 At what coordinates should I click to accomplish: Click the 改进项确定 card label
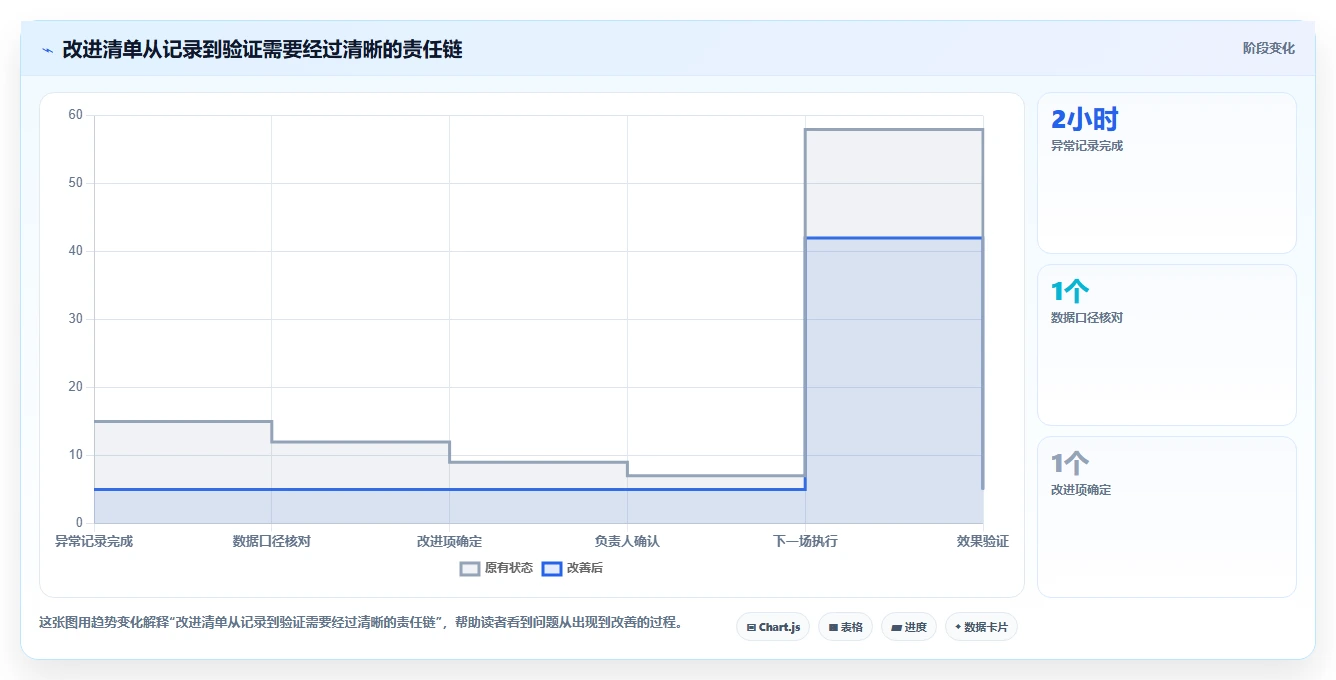point(1081,490)
